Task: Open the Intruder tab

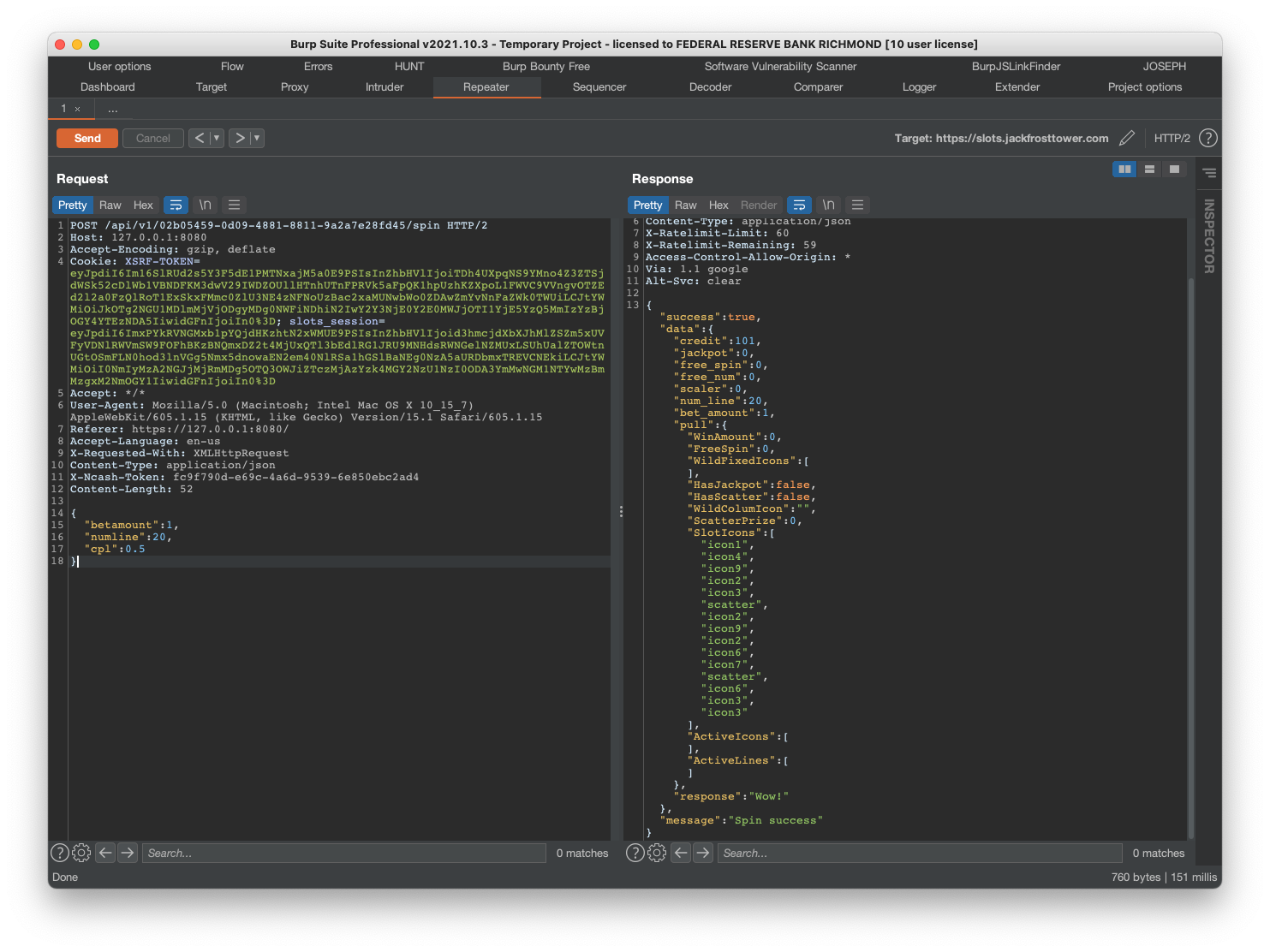Action: [385, 87]
